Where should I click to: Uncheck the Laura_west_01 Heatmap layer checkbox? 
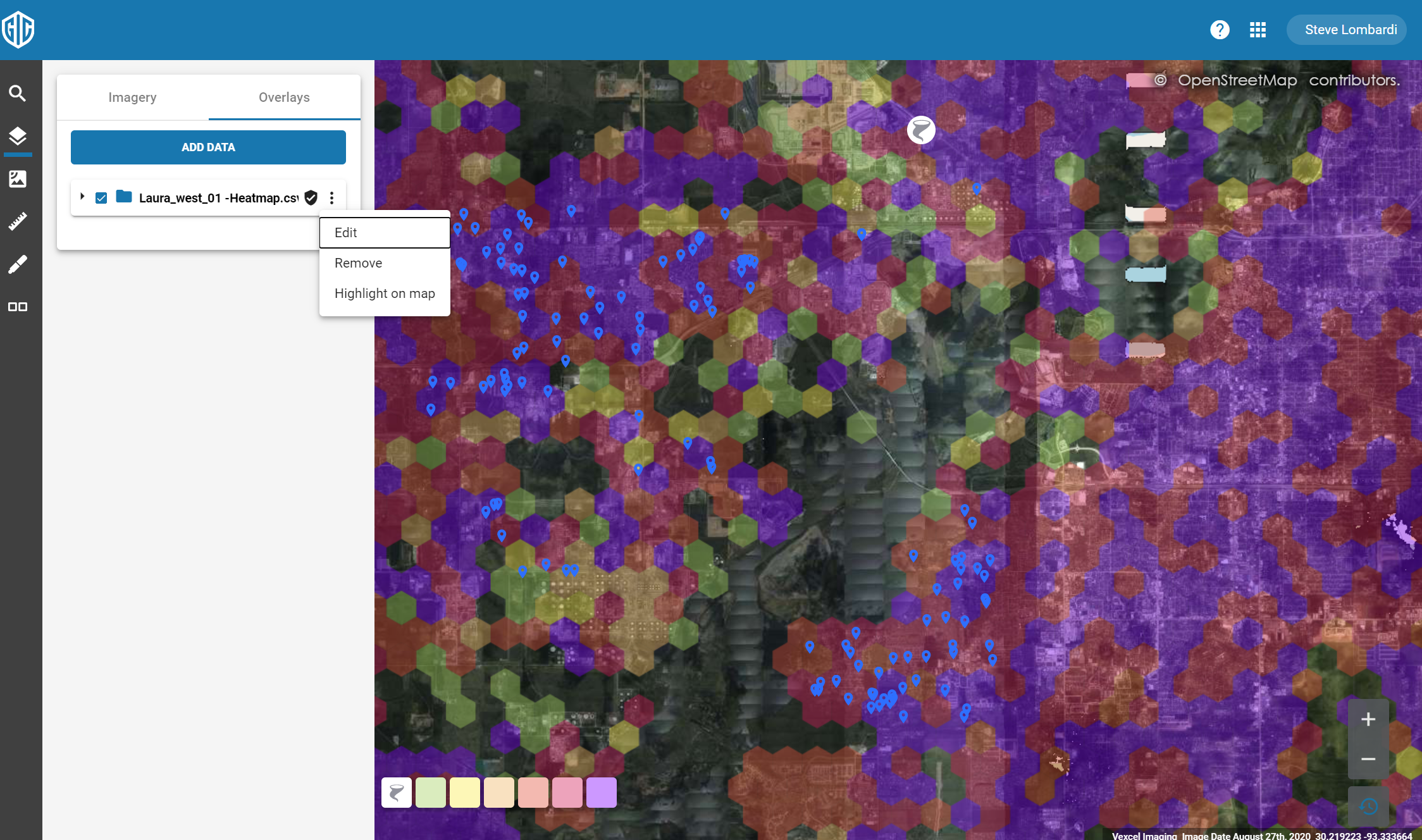tap(101, 198)
